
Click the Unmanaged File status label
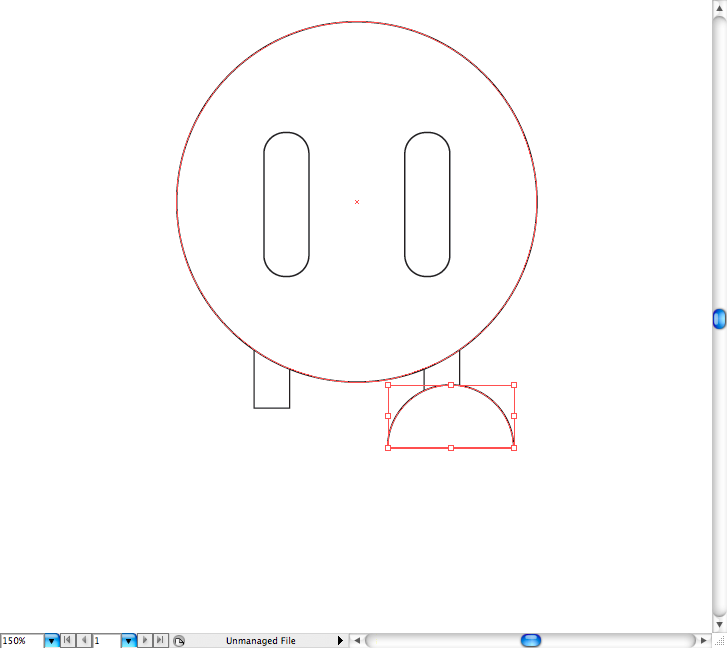[x=260, y=640]
